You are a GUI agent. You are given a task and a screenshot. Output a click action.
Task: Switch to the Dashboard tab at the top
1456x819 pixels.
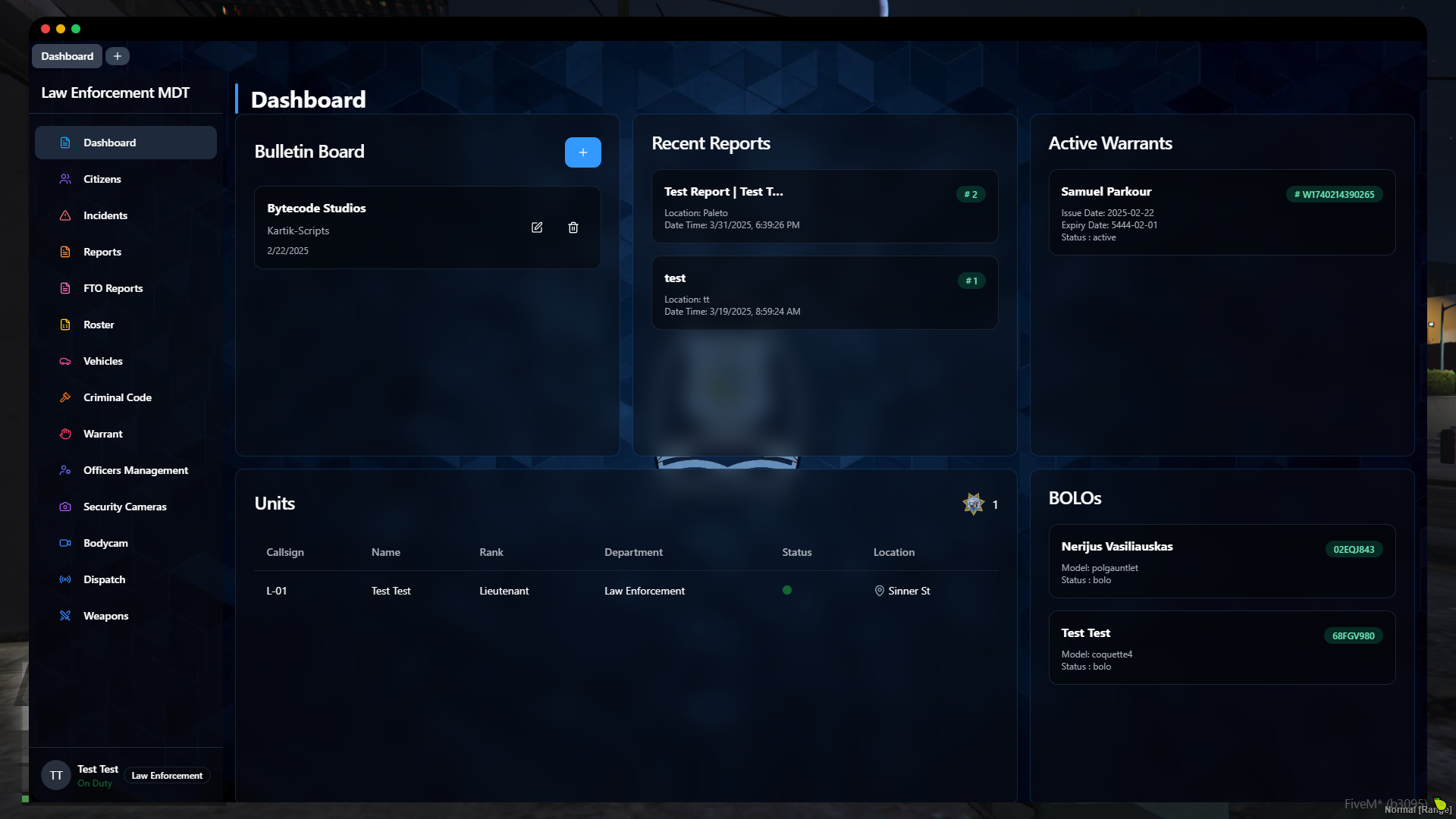[67, 55]
